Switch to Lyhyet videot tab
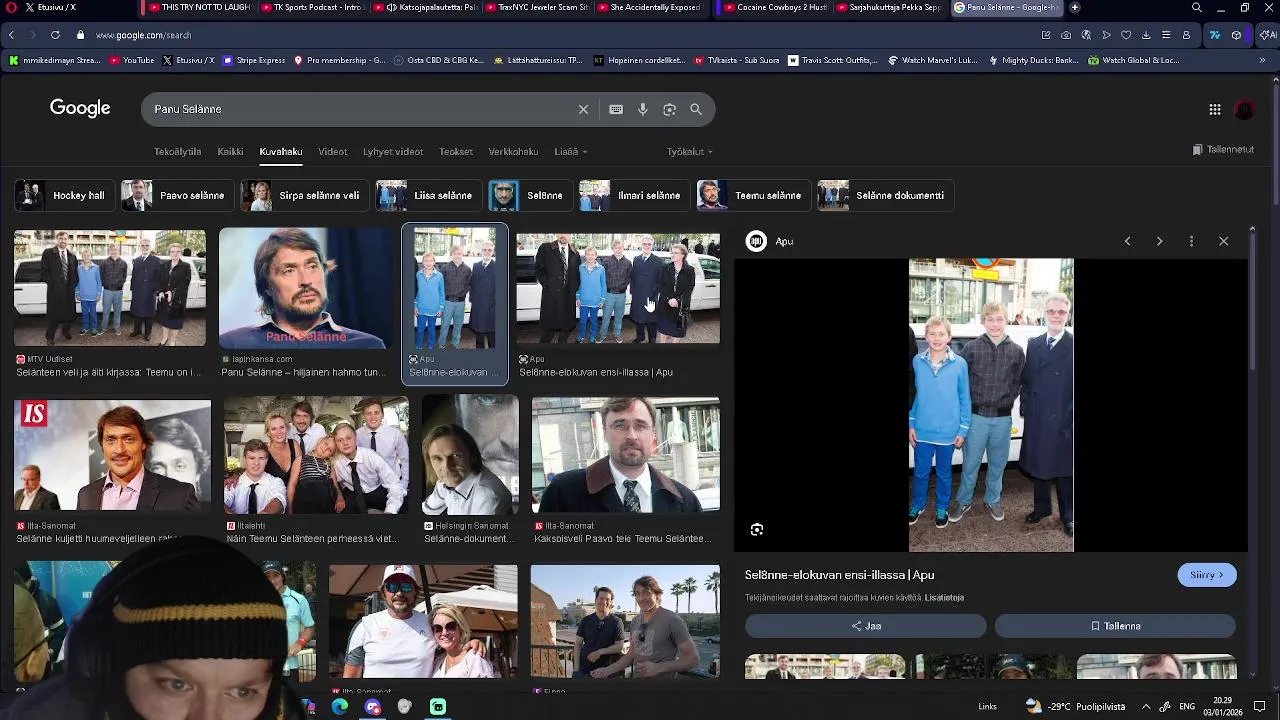This screenshot has height=720, width=1280. point(393,152)
